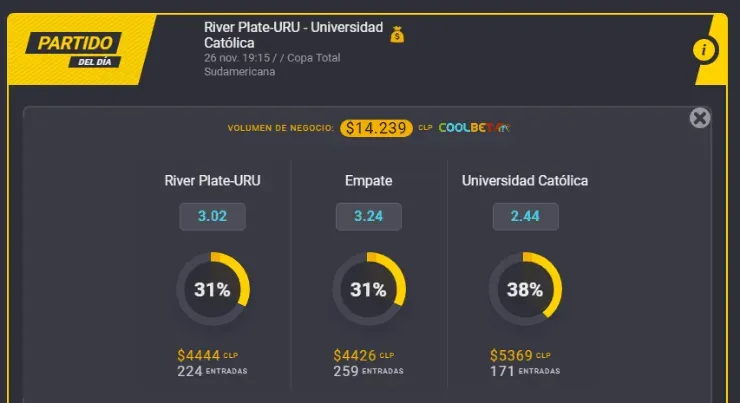Click the Empate outcome label

[x=368, y=181]
